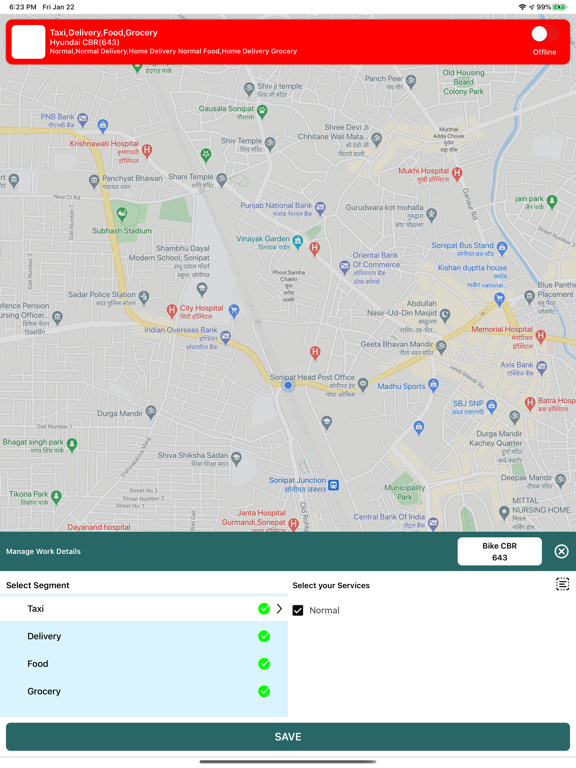
Task: Tap the Bhagat singh park tree marker
Action: pyautogui.click(x=72, y=445)
